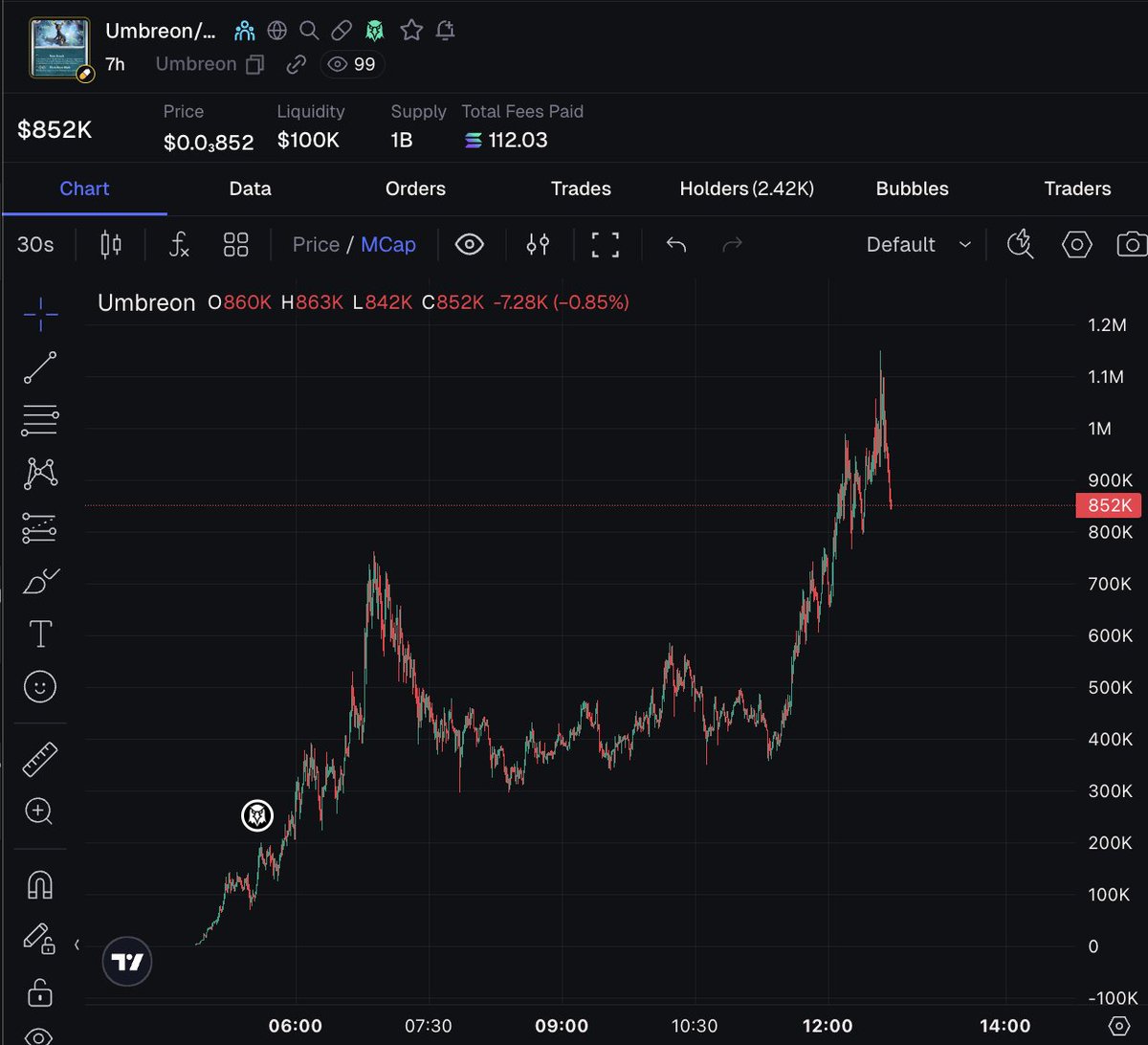
Task: Select the zoom in tool
Action: (40, 812)
